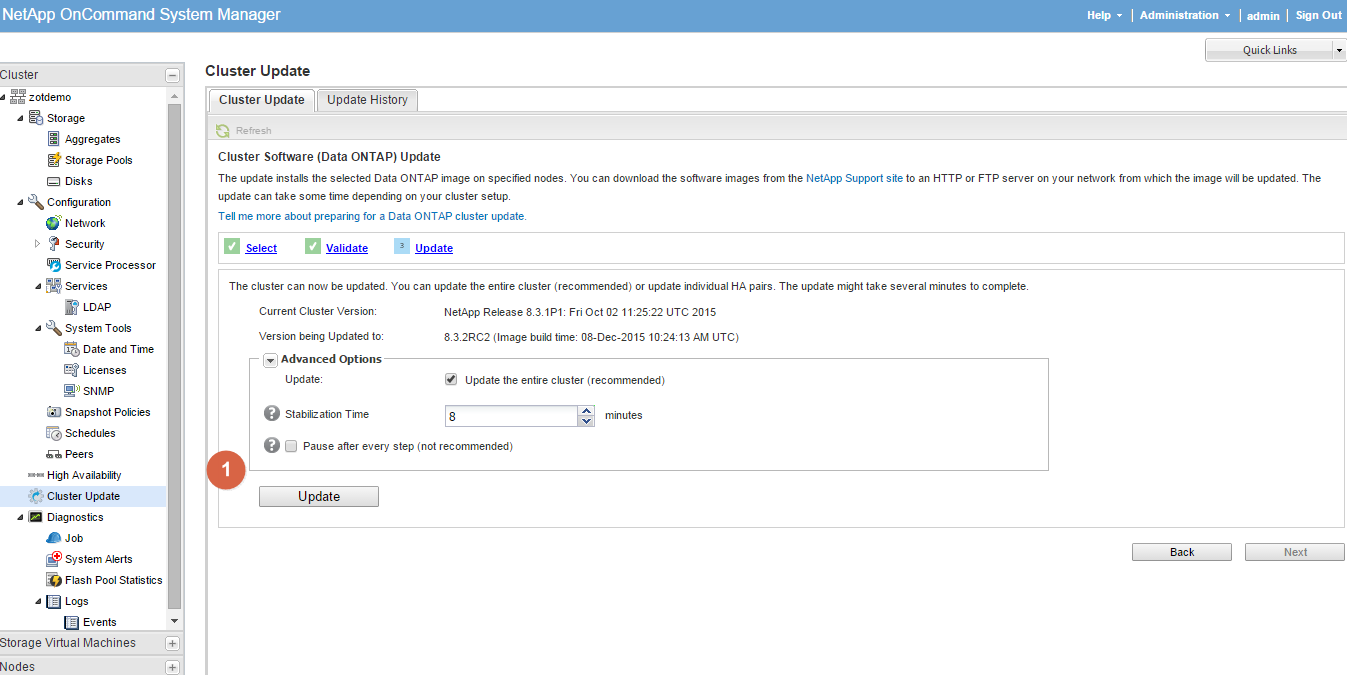This screenshot has height=675, width=1347.
Task: Click the Refresh toolbar button
Action: point(244,130)
